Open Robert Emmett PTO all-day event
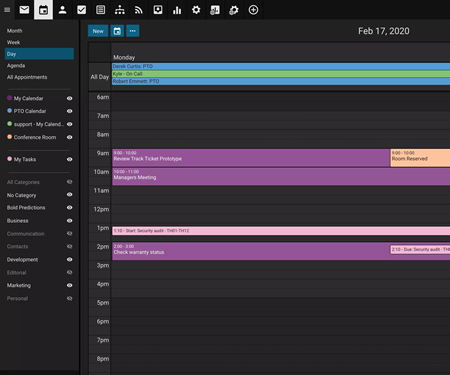The height and width of the screenshot is (375, 450). pyautogui.click(x=281, y=81)
